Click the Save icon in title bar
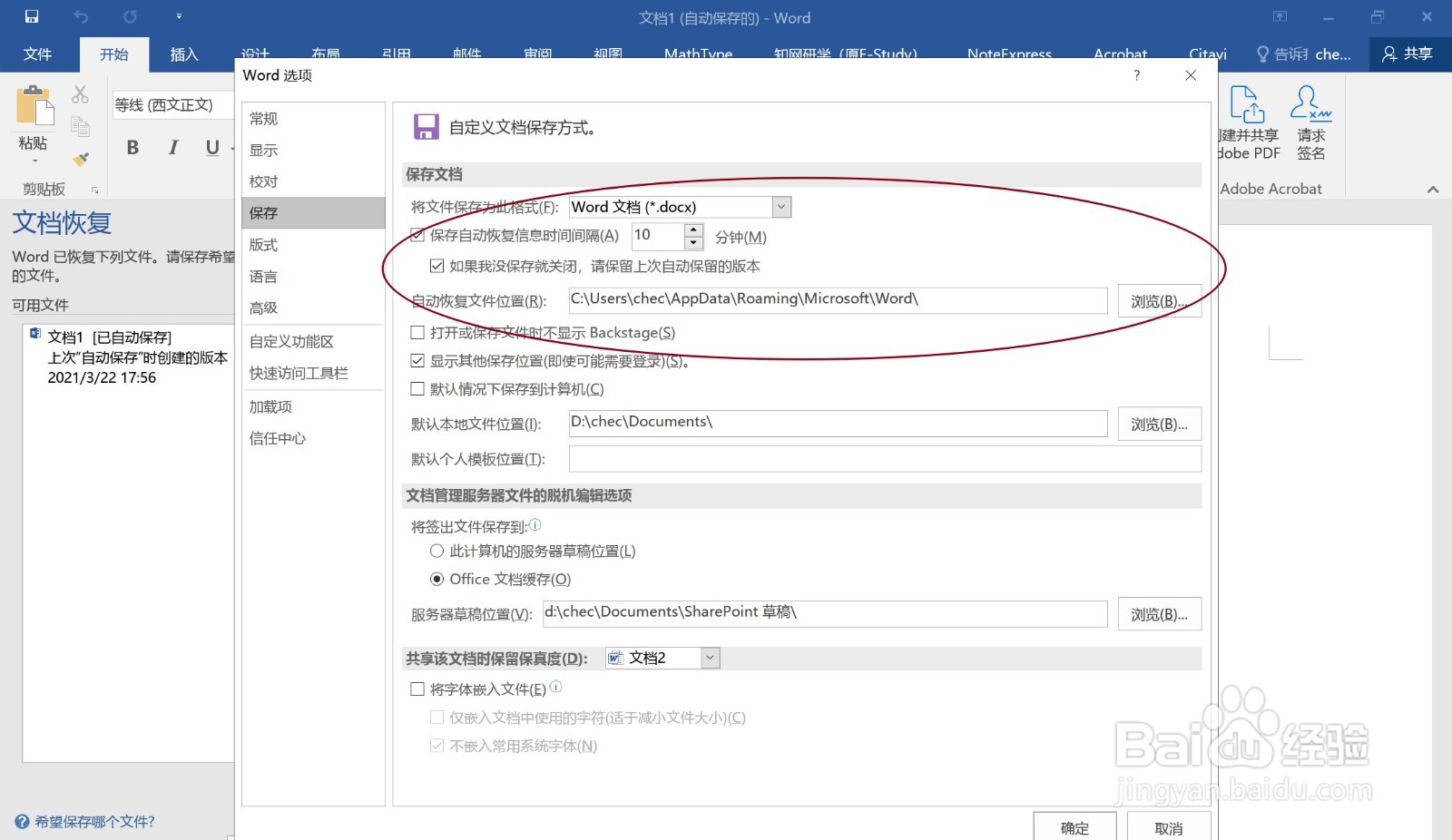The image size is (1452, 840). (x=32, y=16)
